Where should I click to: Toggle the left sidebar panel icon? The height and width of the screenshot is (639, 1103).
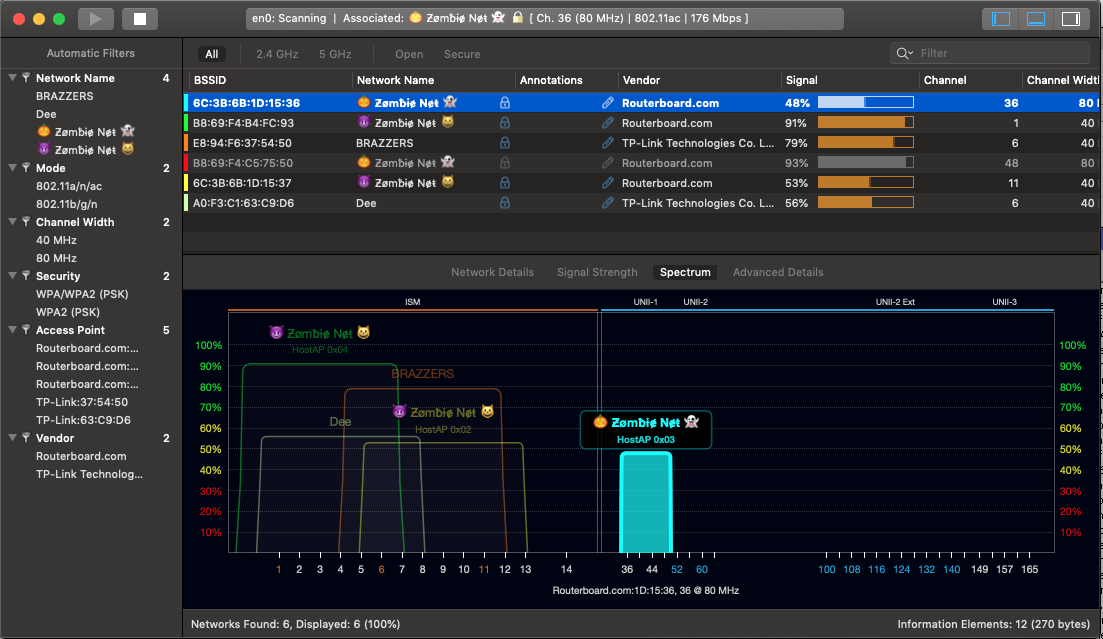1000,19
